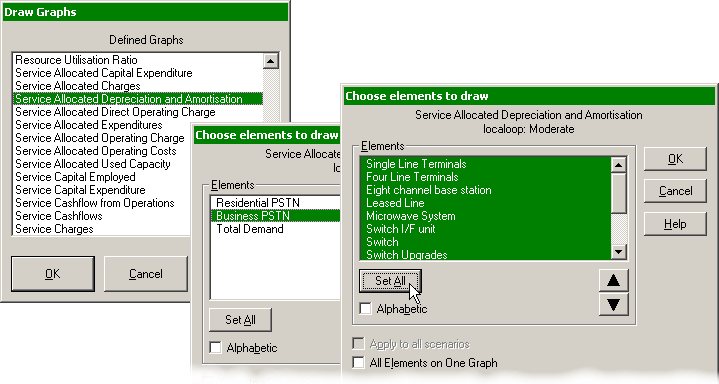Click Elements list scrollbar down arrow
The image size is (719, 384).
619,251
